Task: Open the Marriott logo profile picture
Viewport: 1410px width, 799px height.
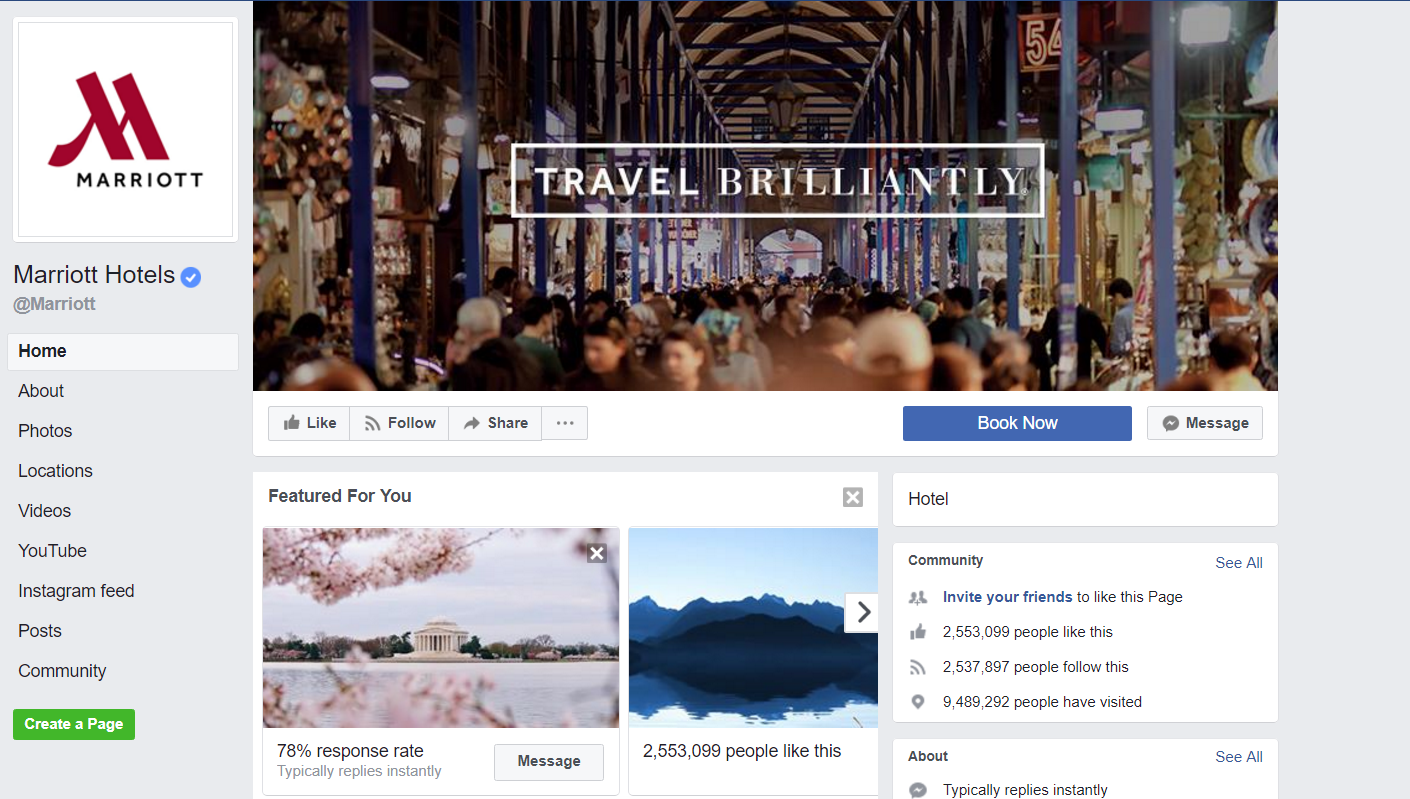Action: pos(125,129)
